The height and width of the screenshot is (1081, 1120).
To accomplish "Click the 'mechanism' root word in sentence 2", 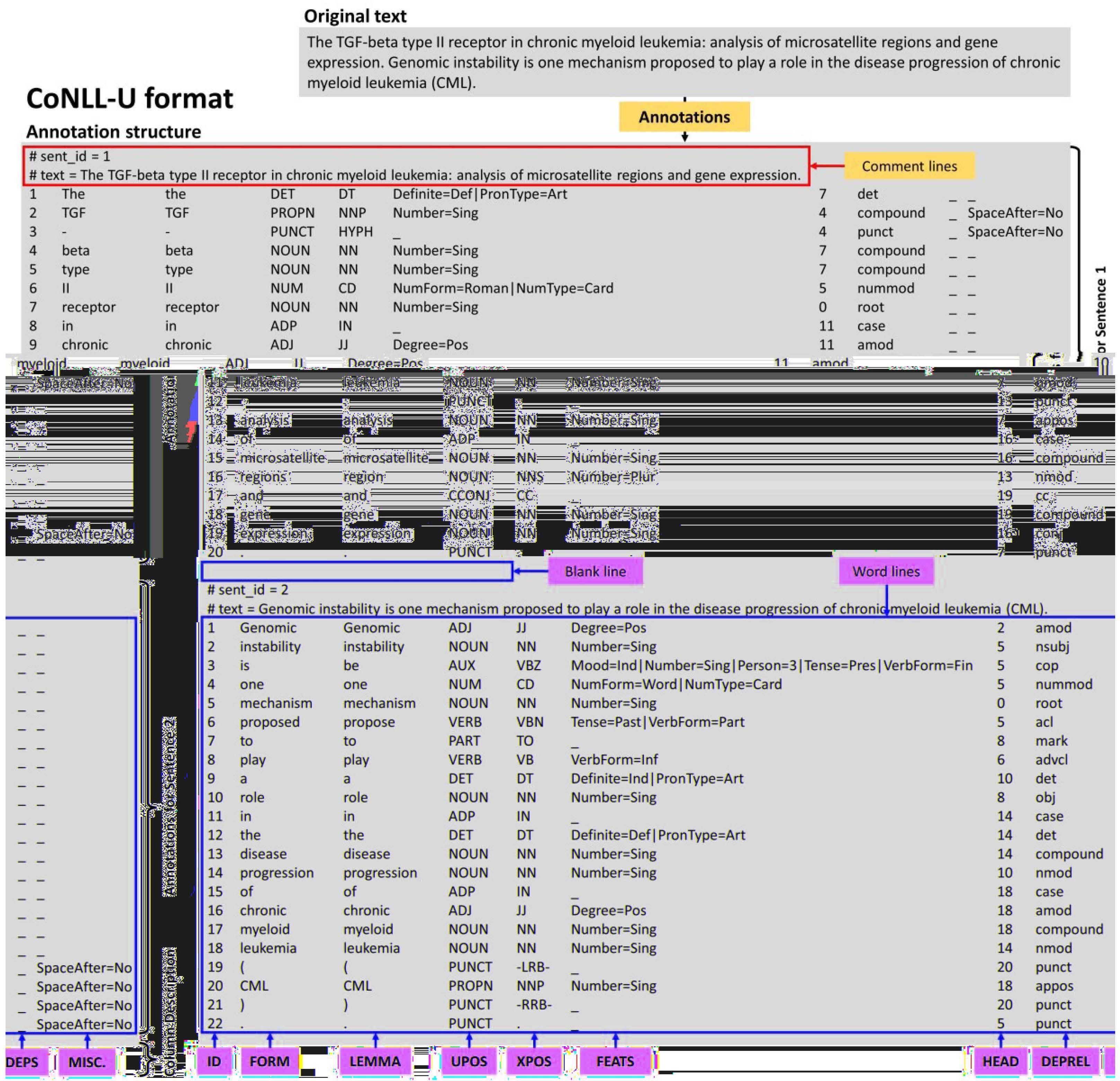I will click(275, 703).
